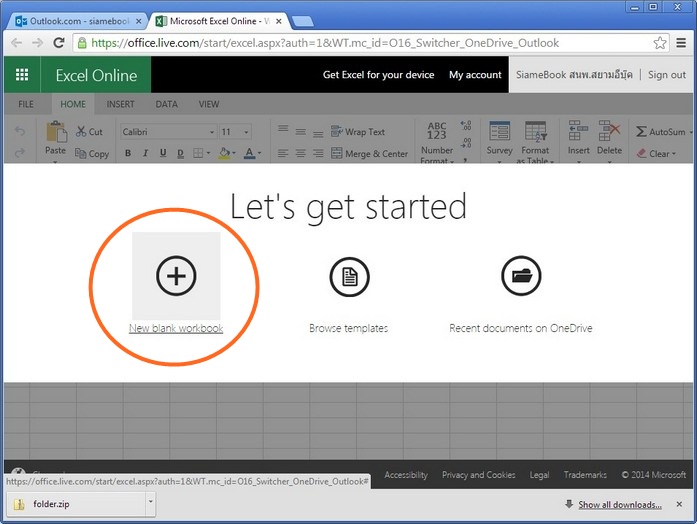Open the My account link

[x=475, y=75]
